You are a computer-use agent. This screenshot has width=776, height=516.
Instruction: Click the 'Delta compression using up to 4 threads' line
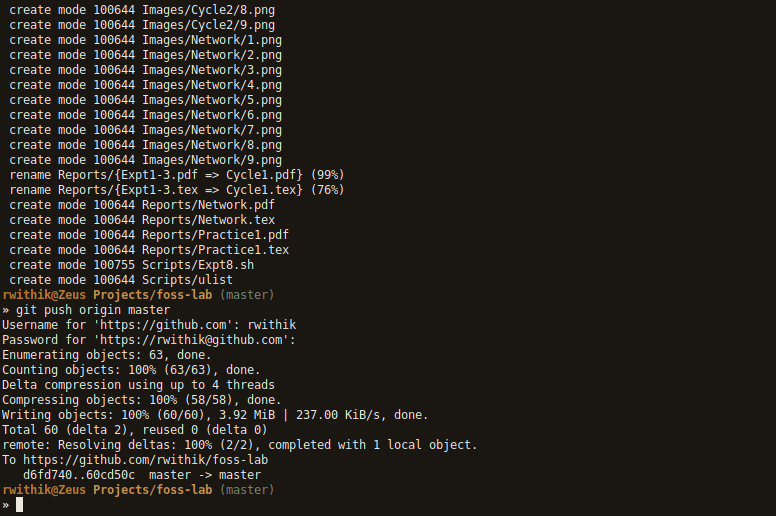pyautogui.click(x=138, y=385)
